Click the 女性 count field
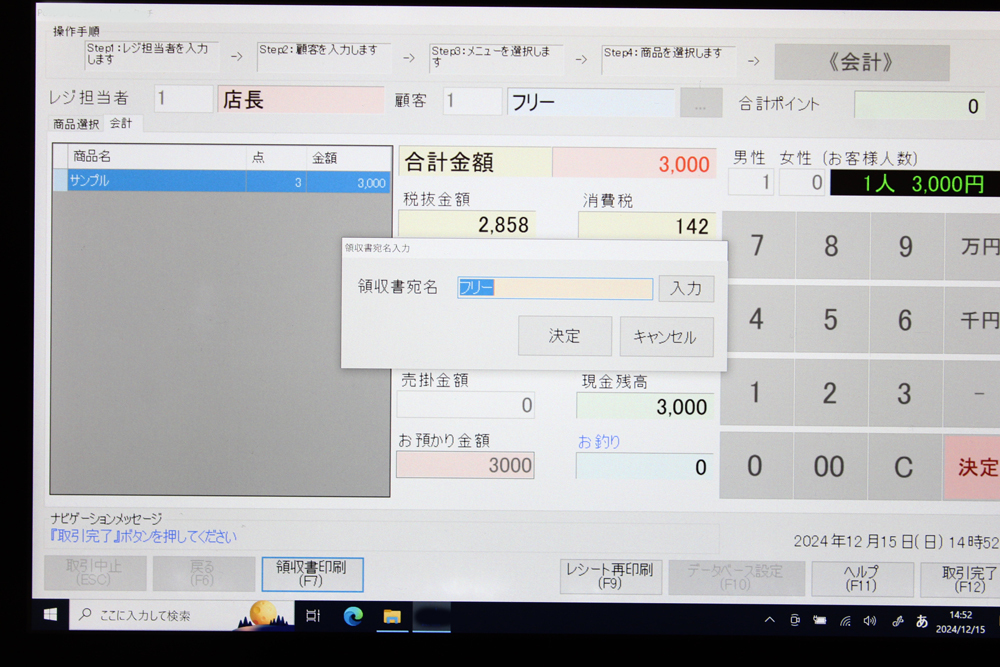The width and height of the screenshot is (1000, 667). (802, 183)
